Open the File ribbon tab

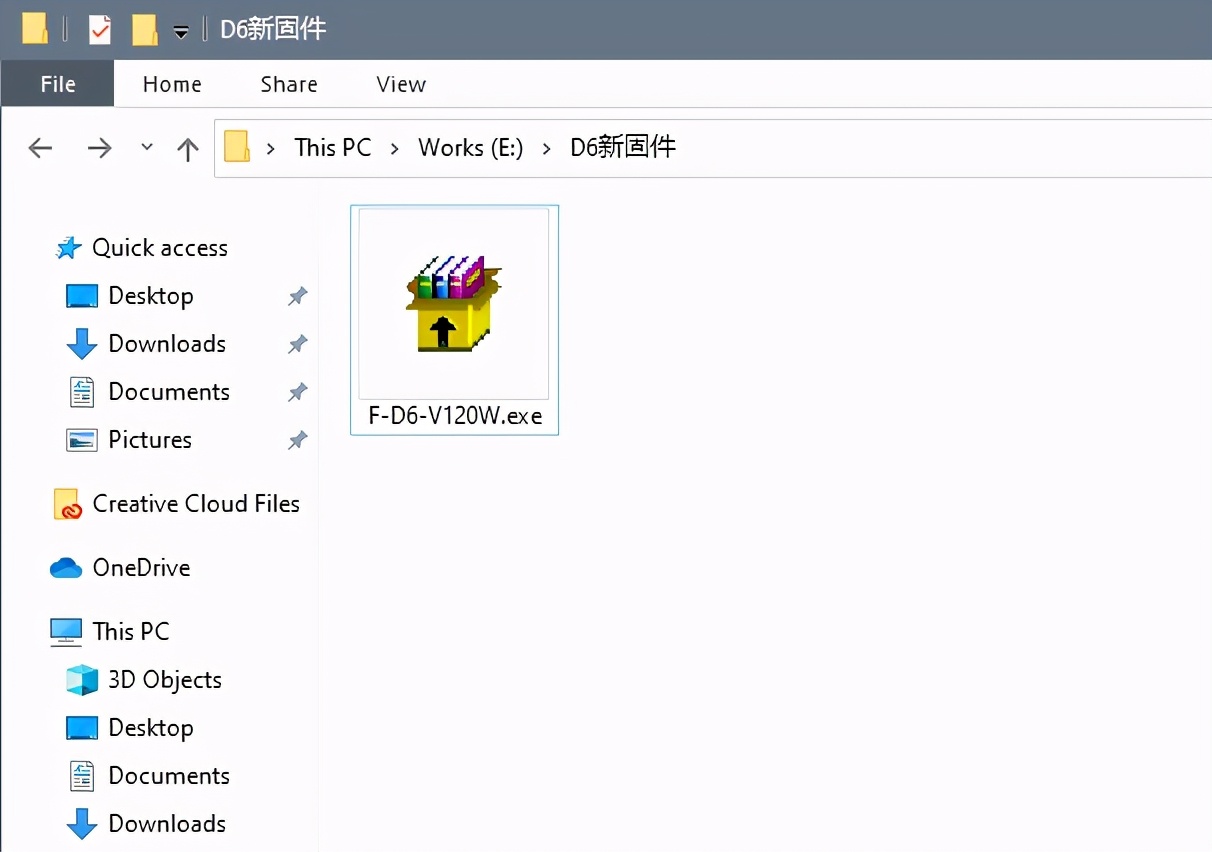click(57, 84)
